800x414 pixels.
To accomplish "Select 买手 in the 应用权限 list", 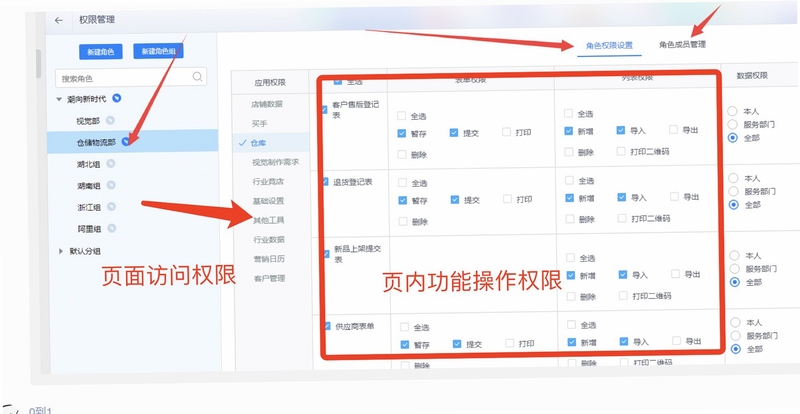I will [259, 124].
